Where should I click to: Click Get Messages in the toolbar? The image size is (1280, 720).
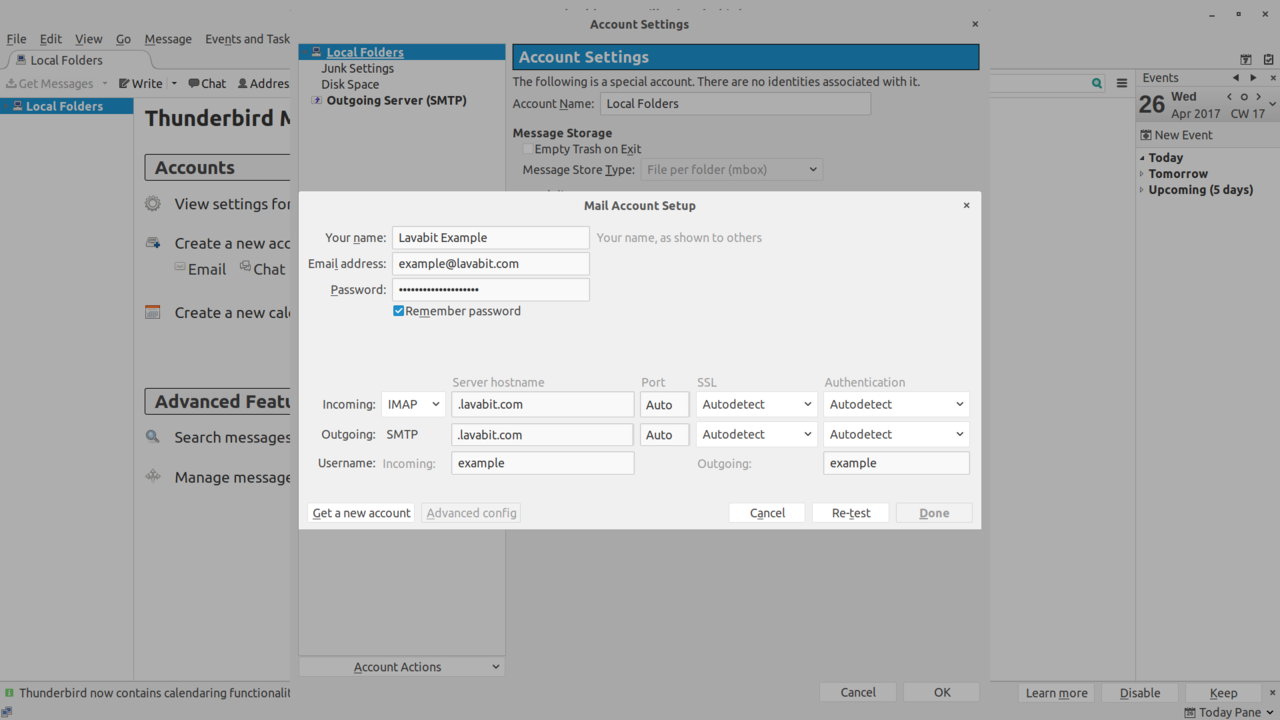click(50, 84)
